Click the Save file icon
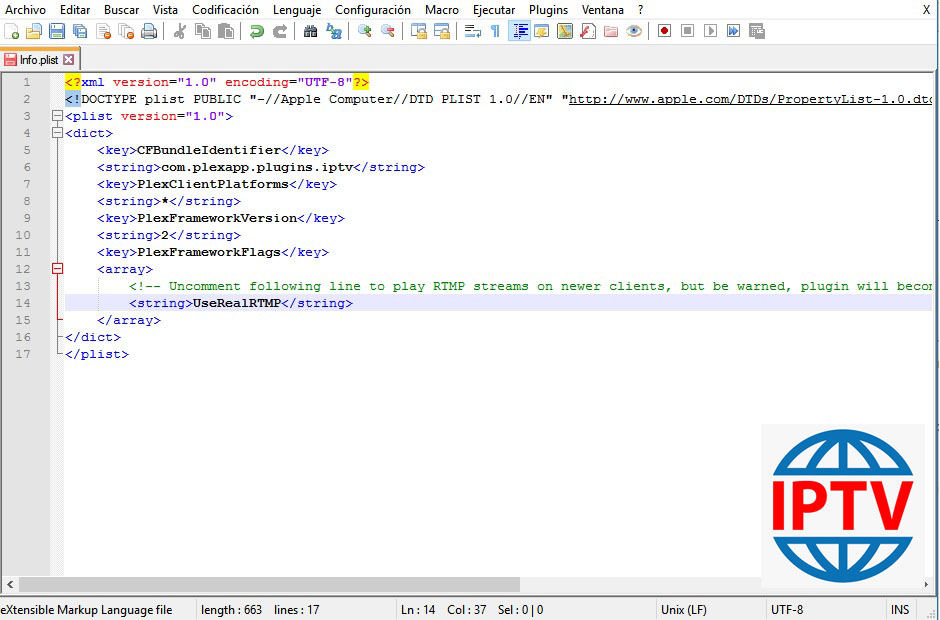This screenshot has height=620, width=940. pos(57,31)
